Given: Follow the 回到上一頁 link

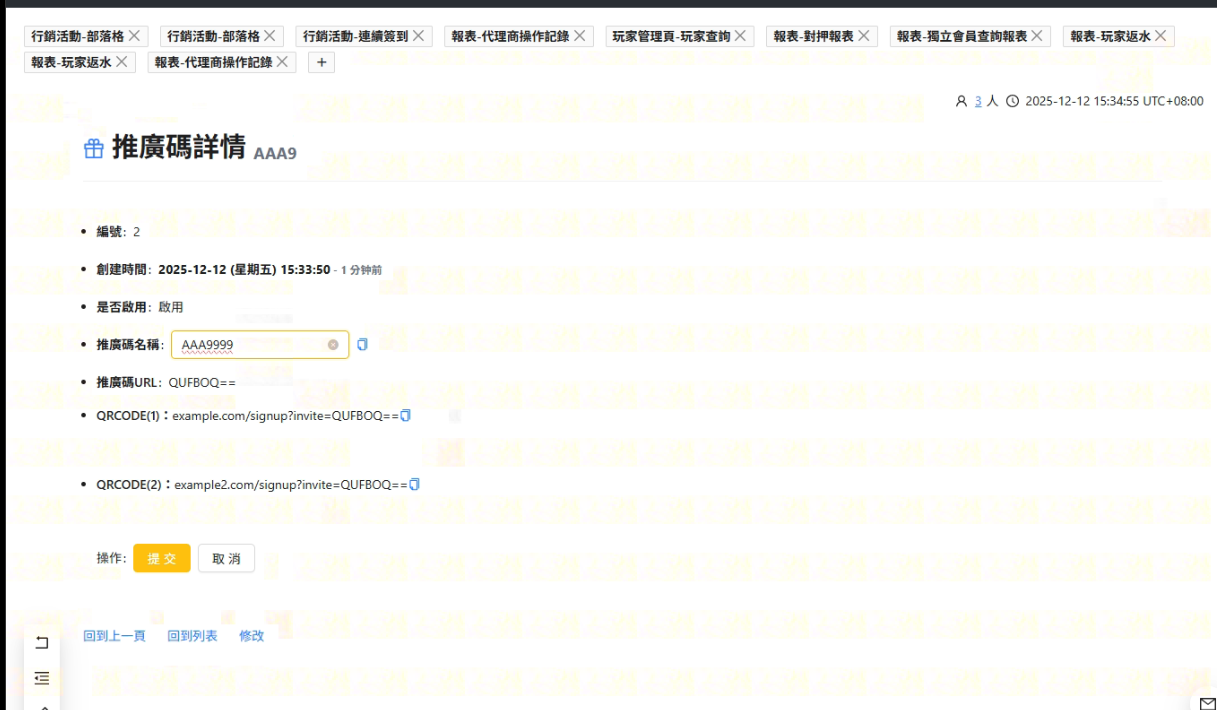Looking at the screenshot, I should click(114, 636).
